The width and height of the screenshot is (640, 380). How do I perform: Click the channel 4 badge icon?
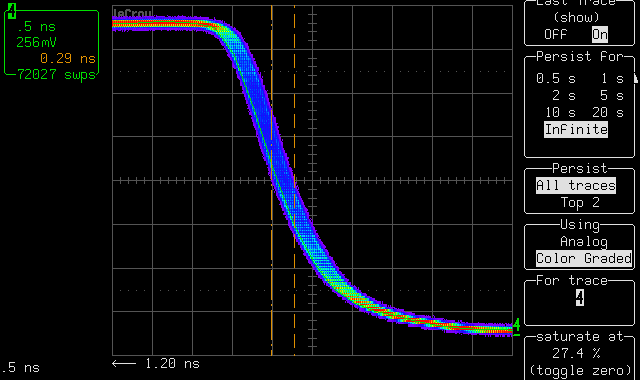[12, 11]
